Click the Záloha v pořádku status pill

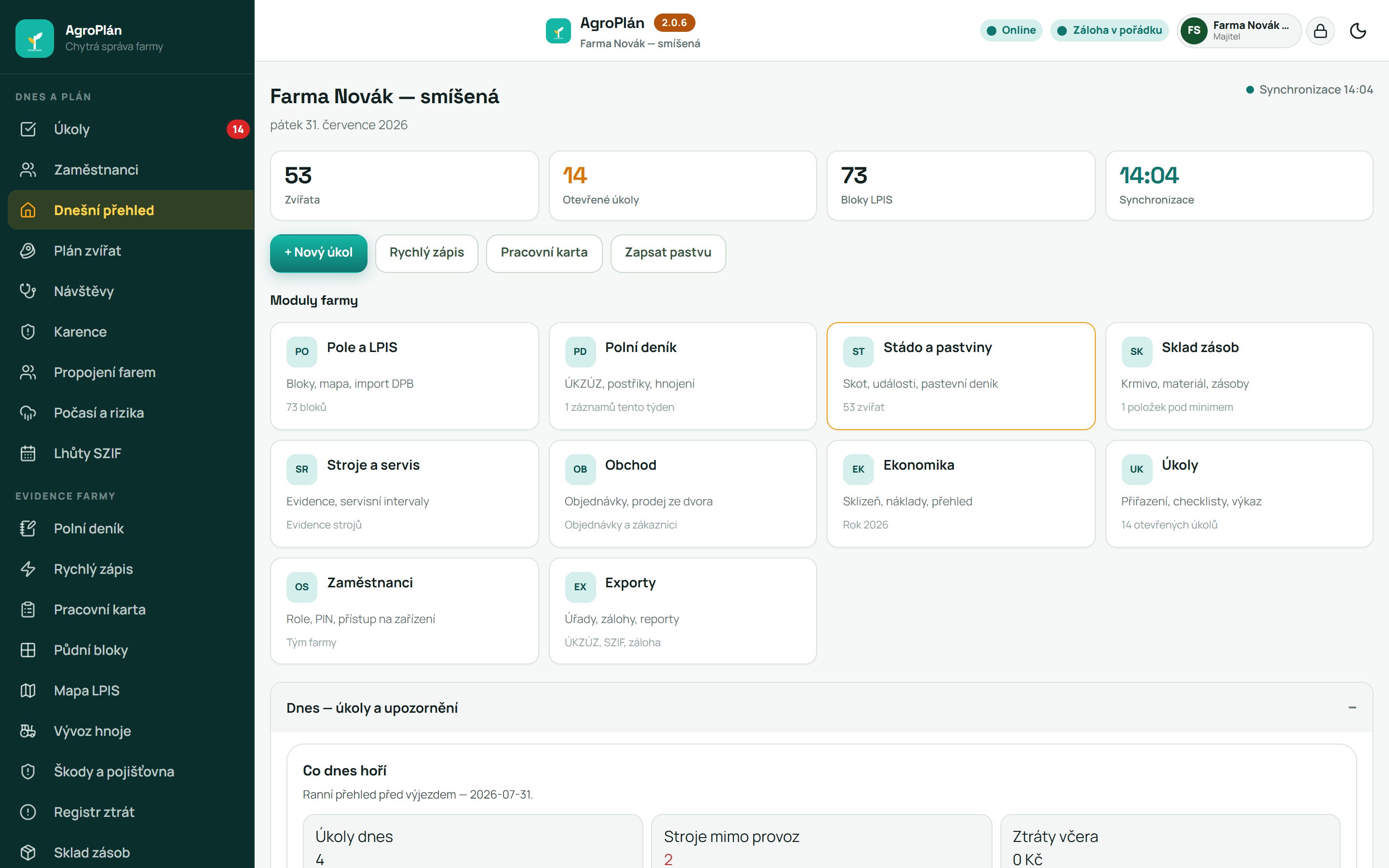1109,30
